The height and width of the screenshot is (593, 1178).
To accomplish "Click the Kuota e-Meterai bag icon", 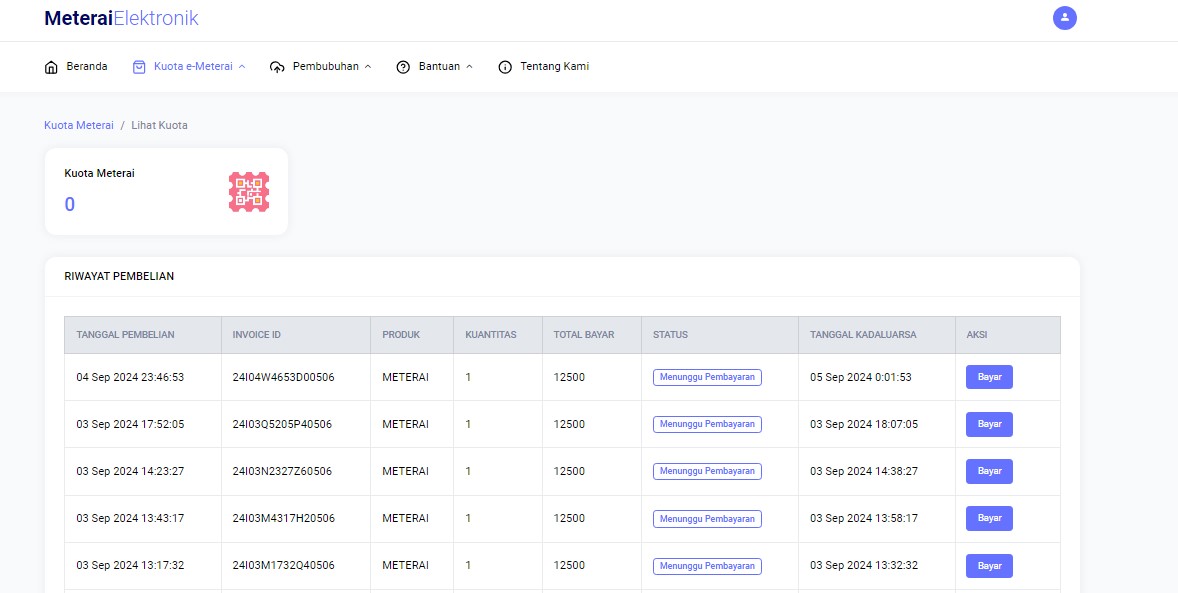I will click(139, 67).
